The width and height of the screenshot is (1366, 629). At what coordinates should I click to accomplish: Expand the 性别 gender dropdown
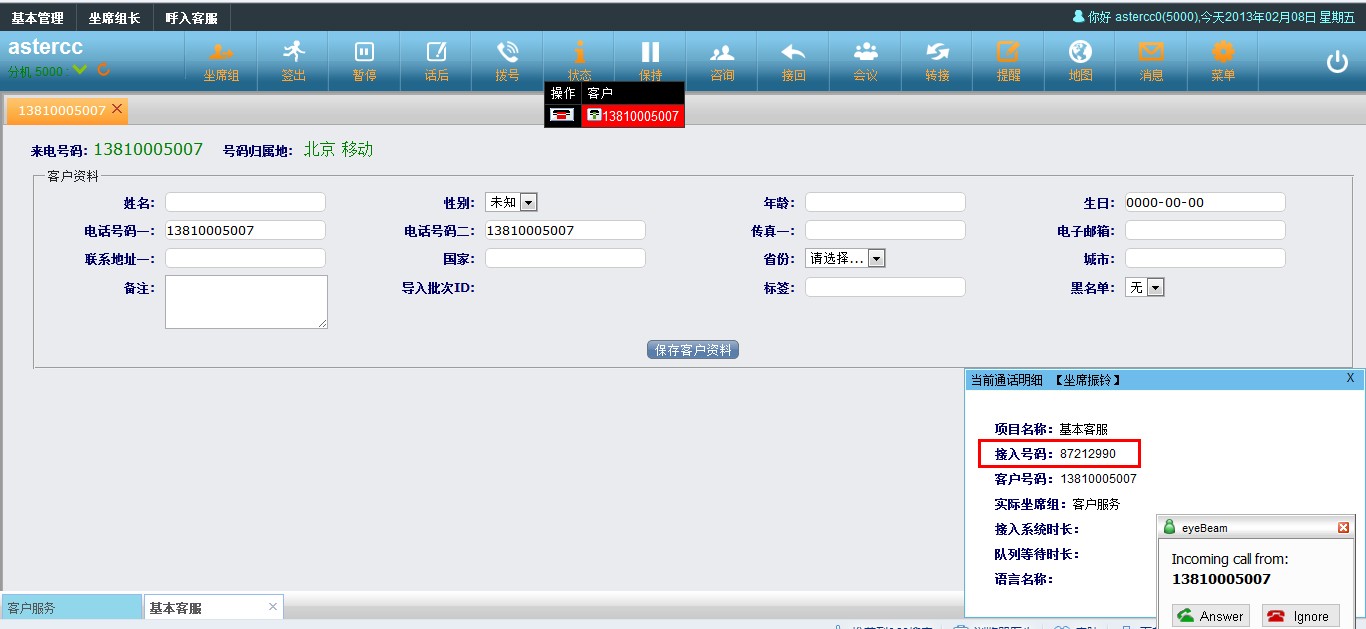[x=528, y=202]
